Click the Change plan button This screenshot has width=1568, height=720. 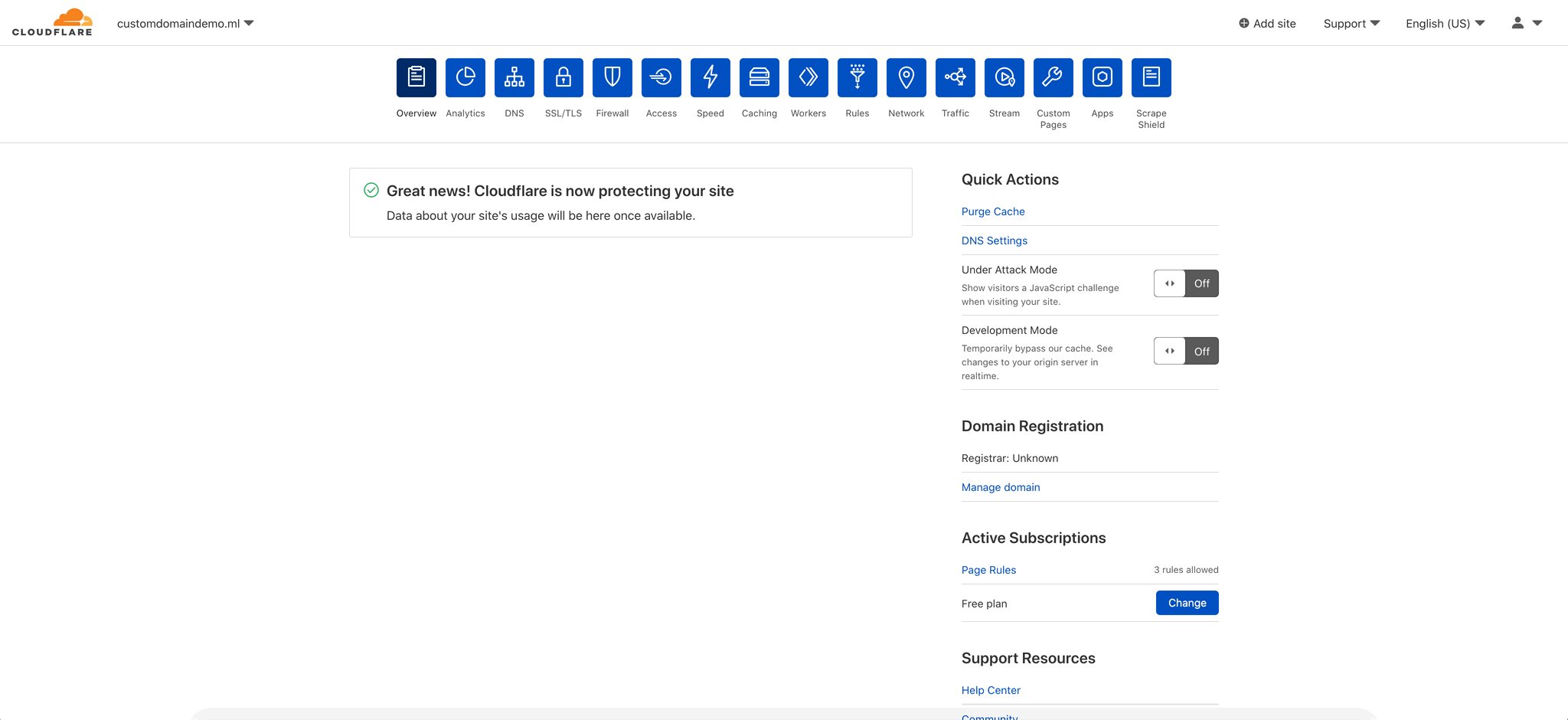coord(1187,603)
